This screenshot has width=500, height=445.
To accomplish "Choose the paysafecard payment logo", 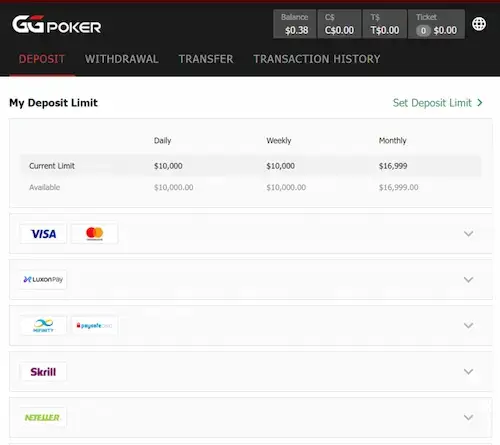I will coord(95,325).
